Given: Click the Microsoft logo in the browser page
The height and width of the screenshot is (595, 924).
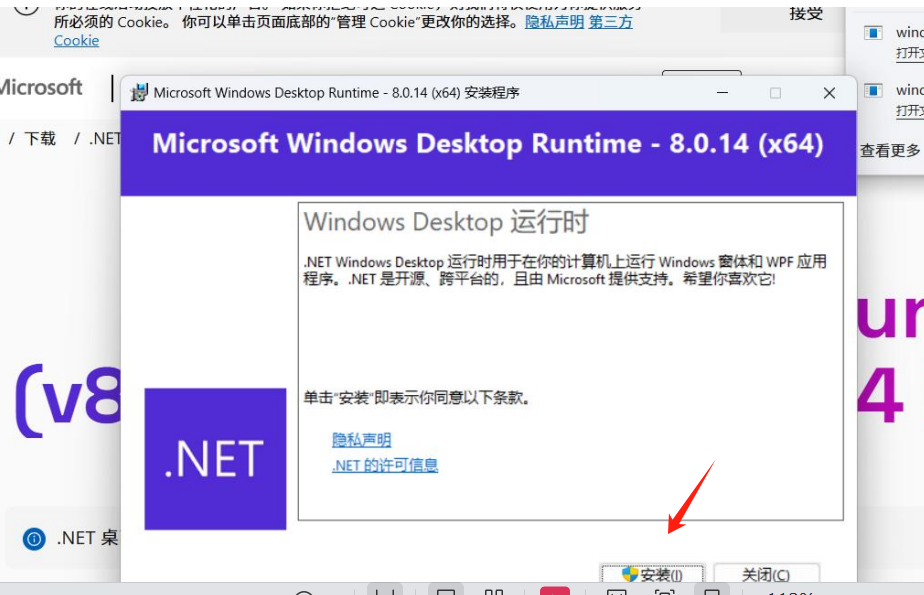Looking at the screenshot, I should (41, 87).
